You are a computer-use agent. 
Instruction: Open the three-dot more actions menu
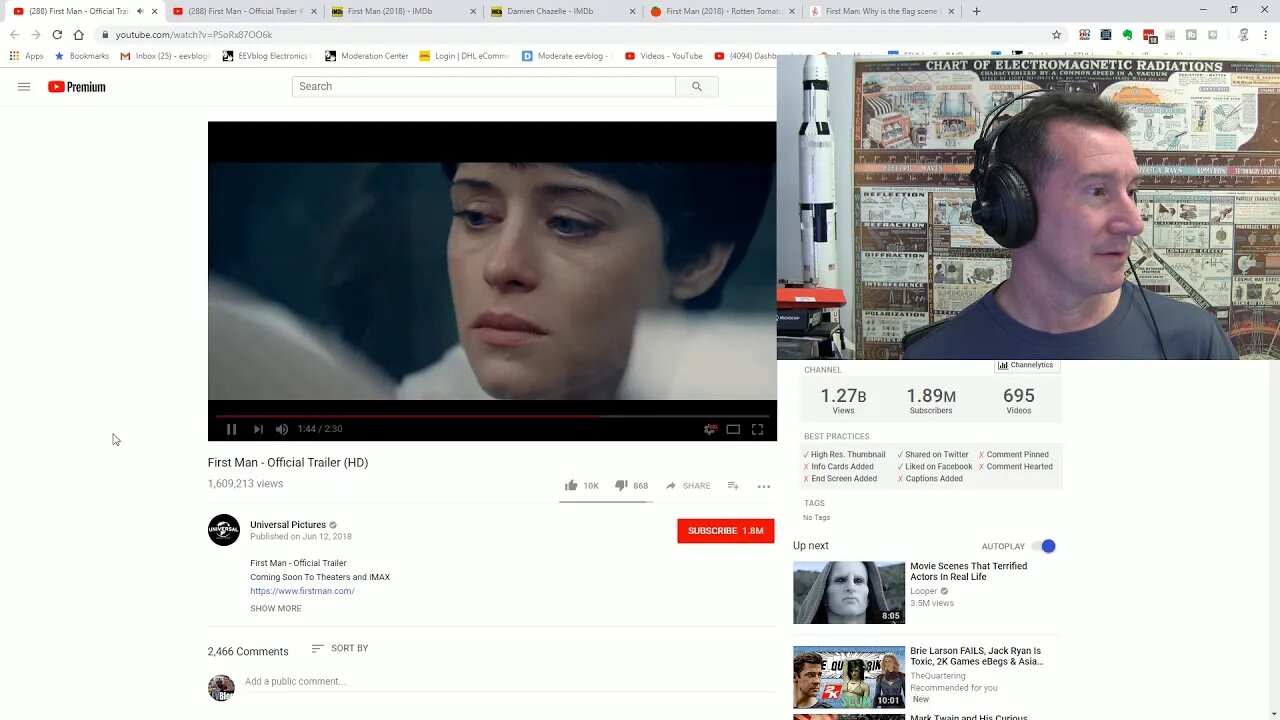pos(764,486)
